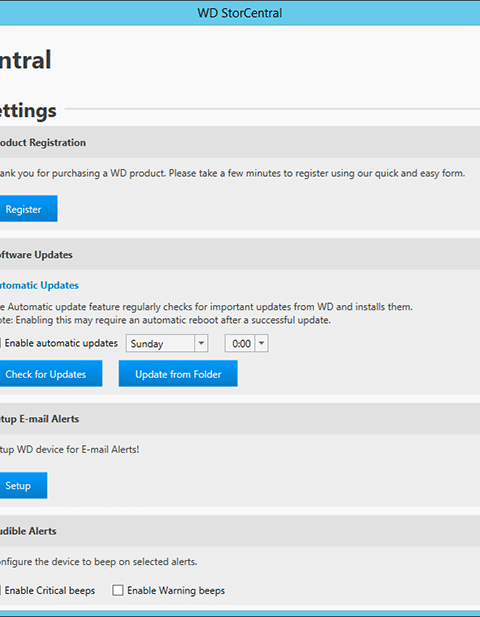Screen dimensions: 480x617
Task: Select the Automatic Updates heading link
Action: (39, 285)
